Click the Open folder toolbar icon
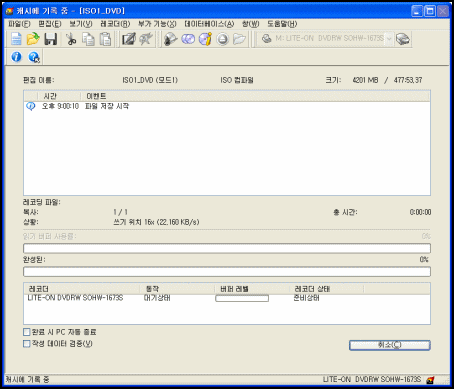Image resolution: width=454 pixels, height=389 pixels. click(x=33, y=39)
